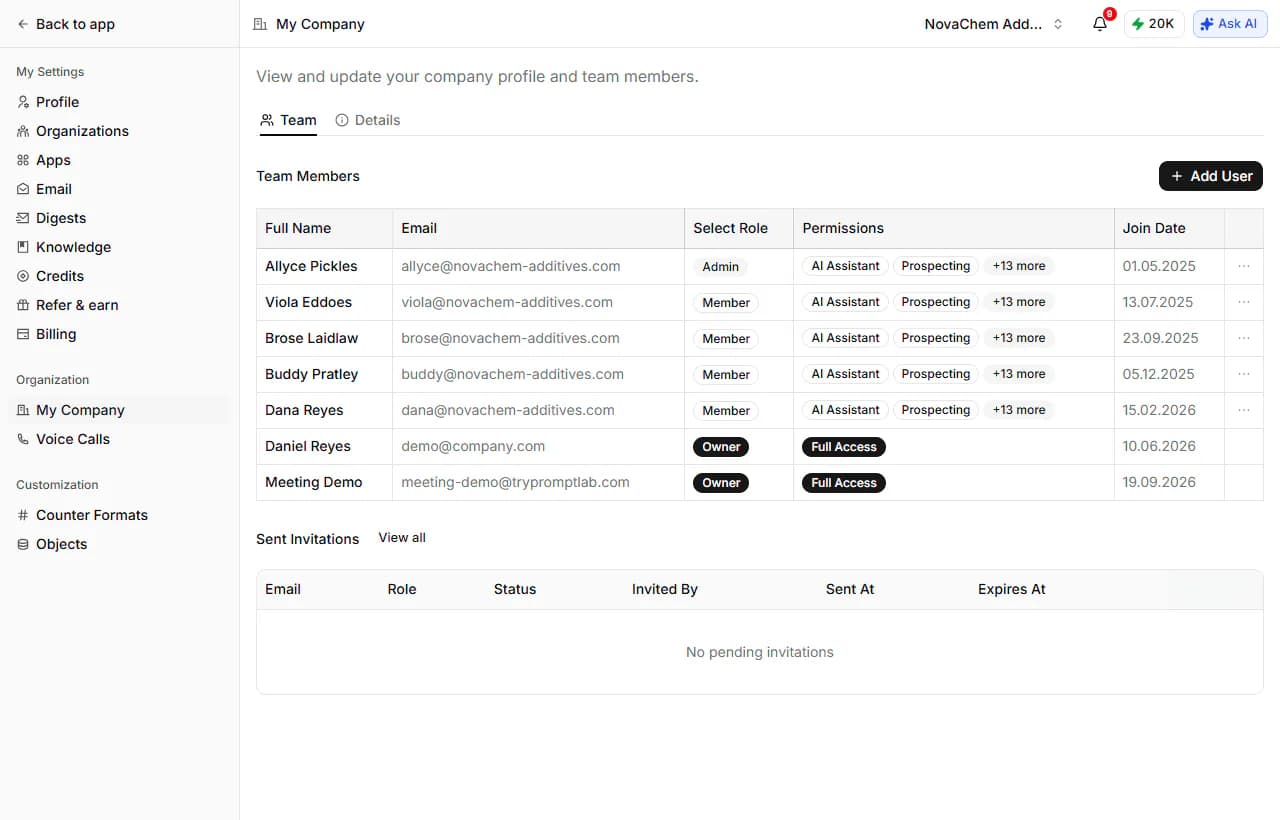Screen dimensions: 1280x820
Task: Click the Voice Calls phone icon
Action: pos(23,439)
